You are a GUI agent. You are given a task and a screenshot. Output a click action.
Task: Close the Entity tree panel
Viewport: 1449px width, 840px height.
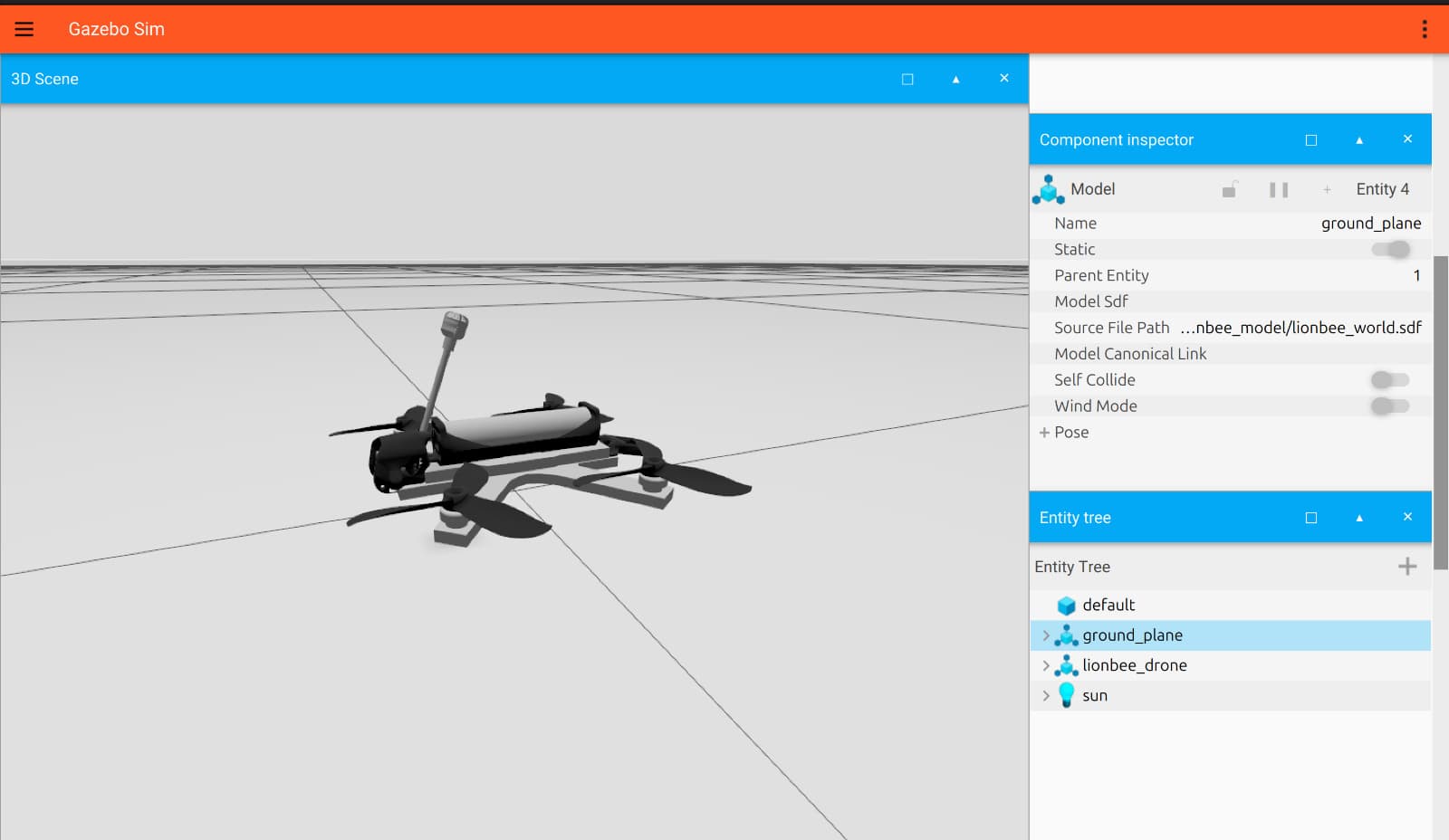[1407, 516]
